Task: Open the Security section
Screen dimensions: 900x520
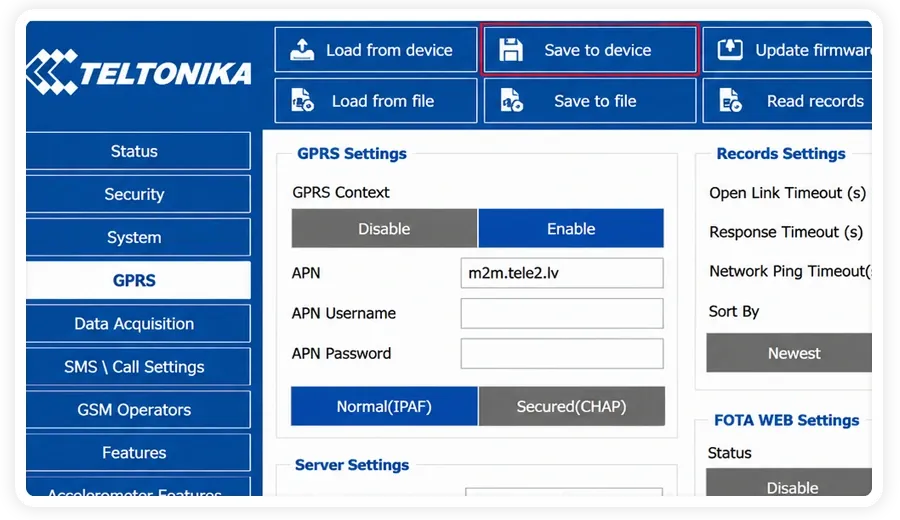Action: click(x=138, y=194)
